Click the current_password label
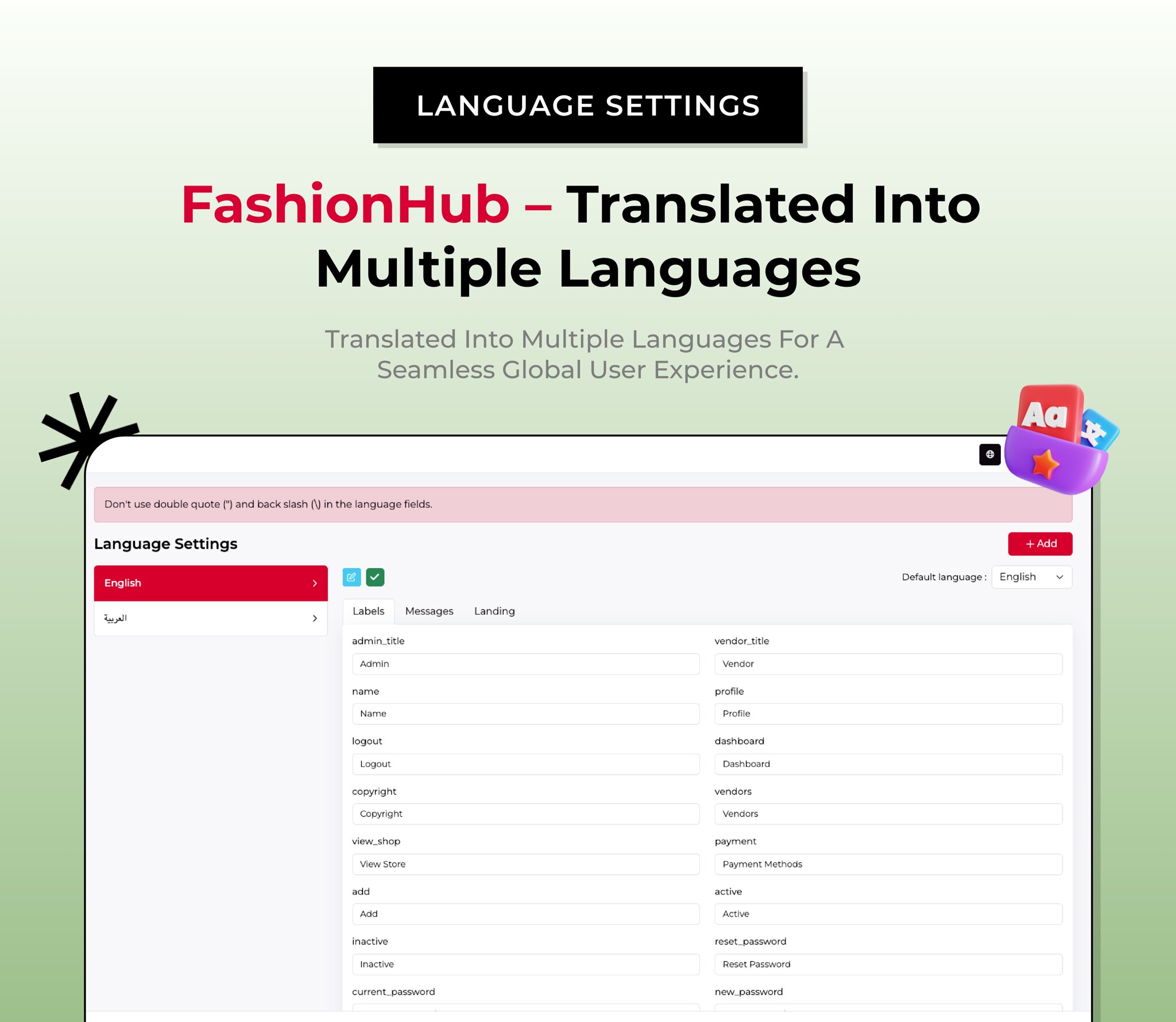1176x1022 pixels. pos(393,992)
